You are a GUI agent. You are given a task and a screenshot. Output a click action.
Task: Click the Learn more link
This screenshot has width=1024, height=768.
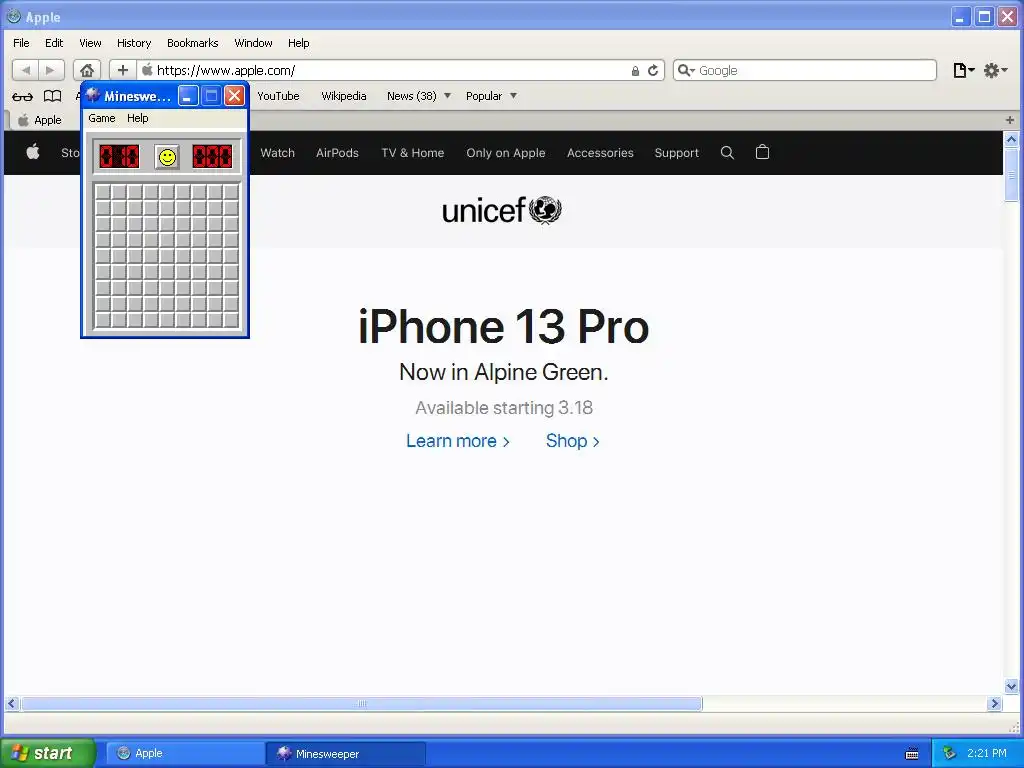tap(458, 441)
